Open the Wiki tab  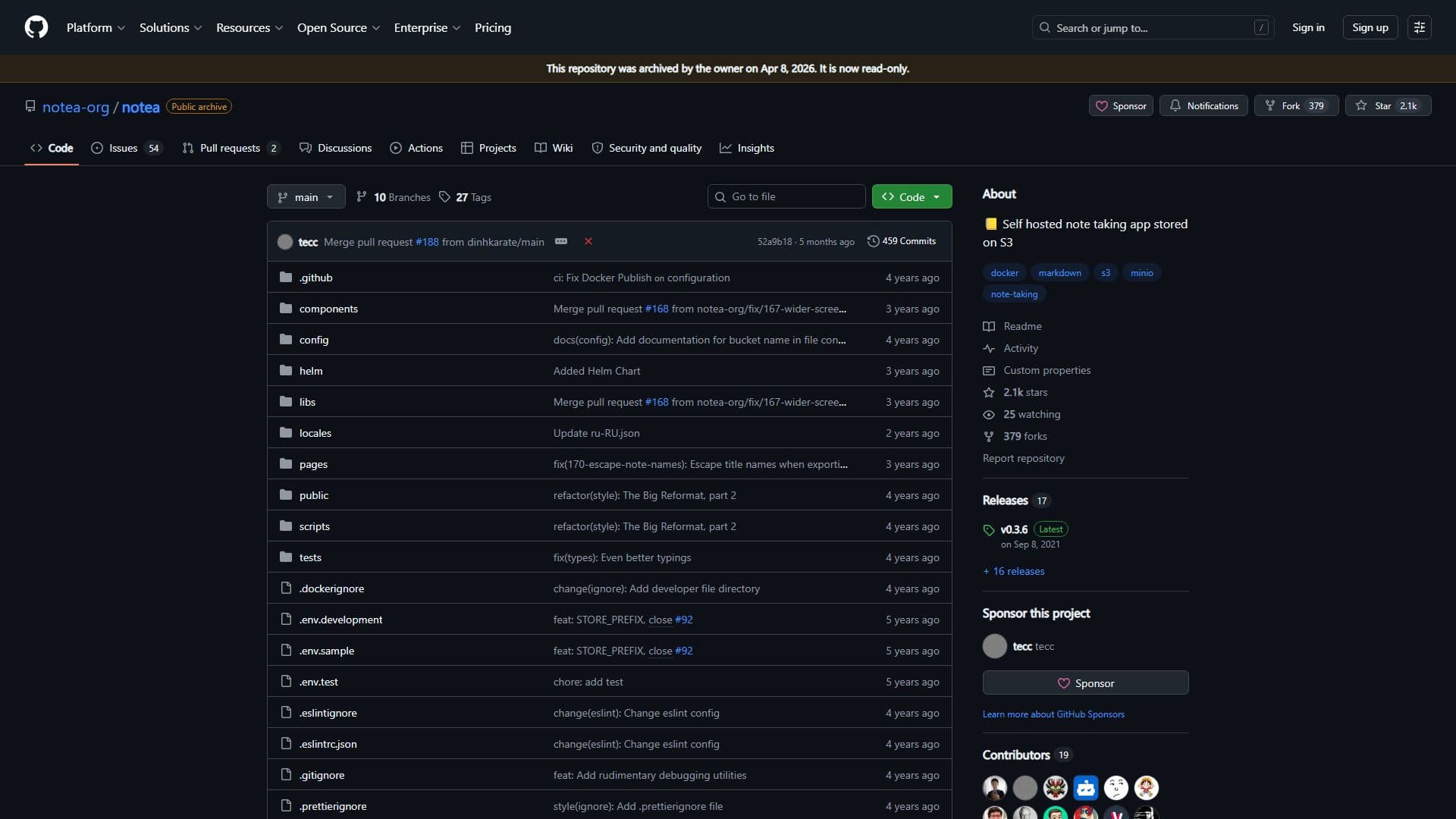pos(554,148)
